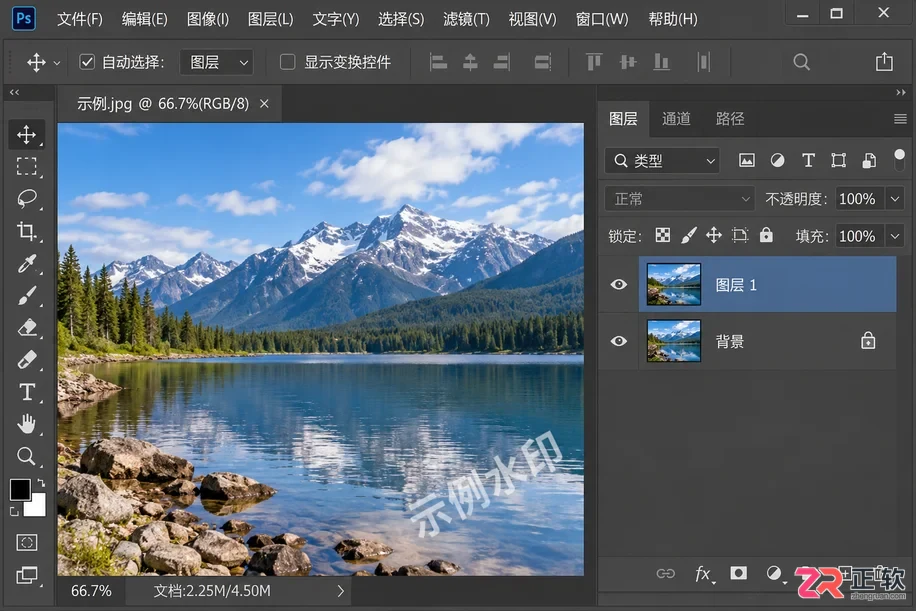Switch to the 通道 tab
This screenshot has width=916, height=611.
676,119
